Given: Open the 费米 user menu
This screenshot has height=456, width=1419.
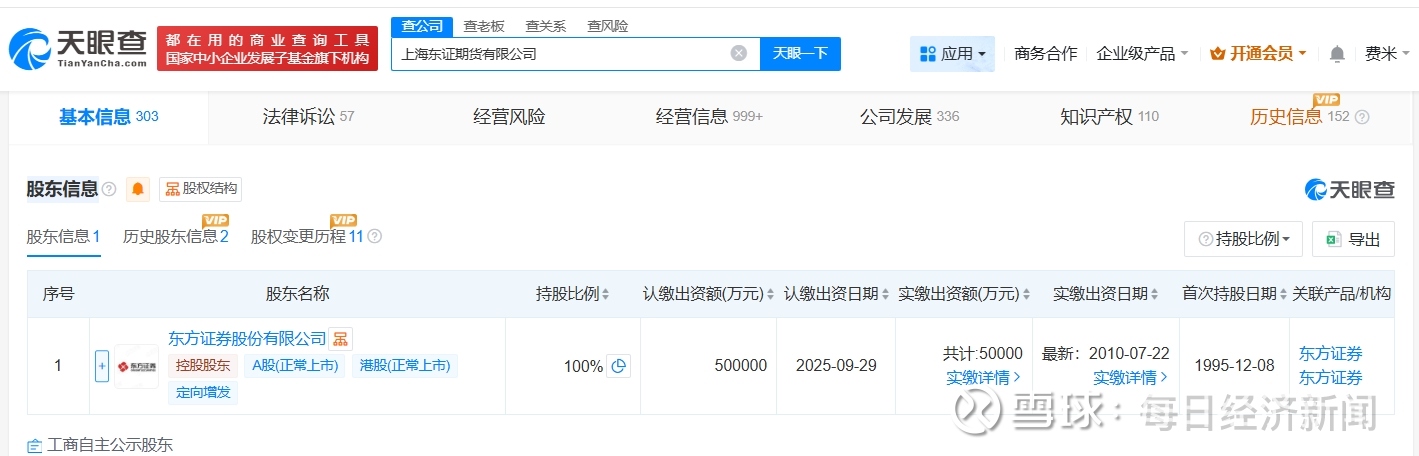Looking at the screenshot, I should coord(1387,54).
